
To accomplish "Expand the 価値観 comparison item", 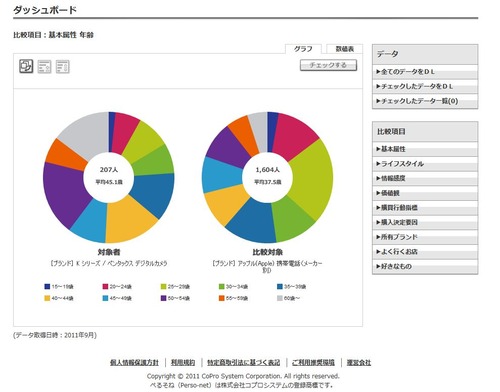I will (425, 193).
